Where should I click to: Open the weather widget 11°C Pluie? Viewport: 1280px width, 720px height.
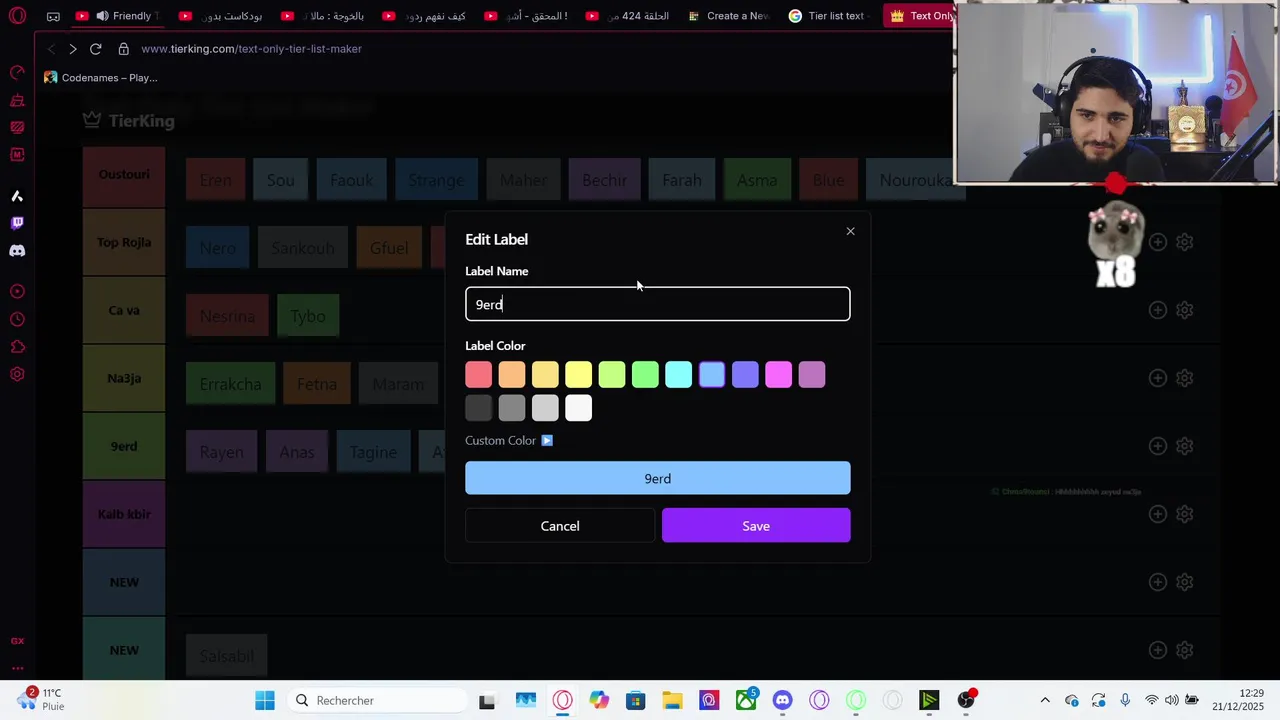(x=40, y=700)
